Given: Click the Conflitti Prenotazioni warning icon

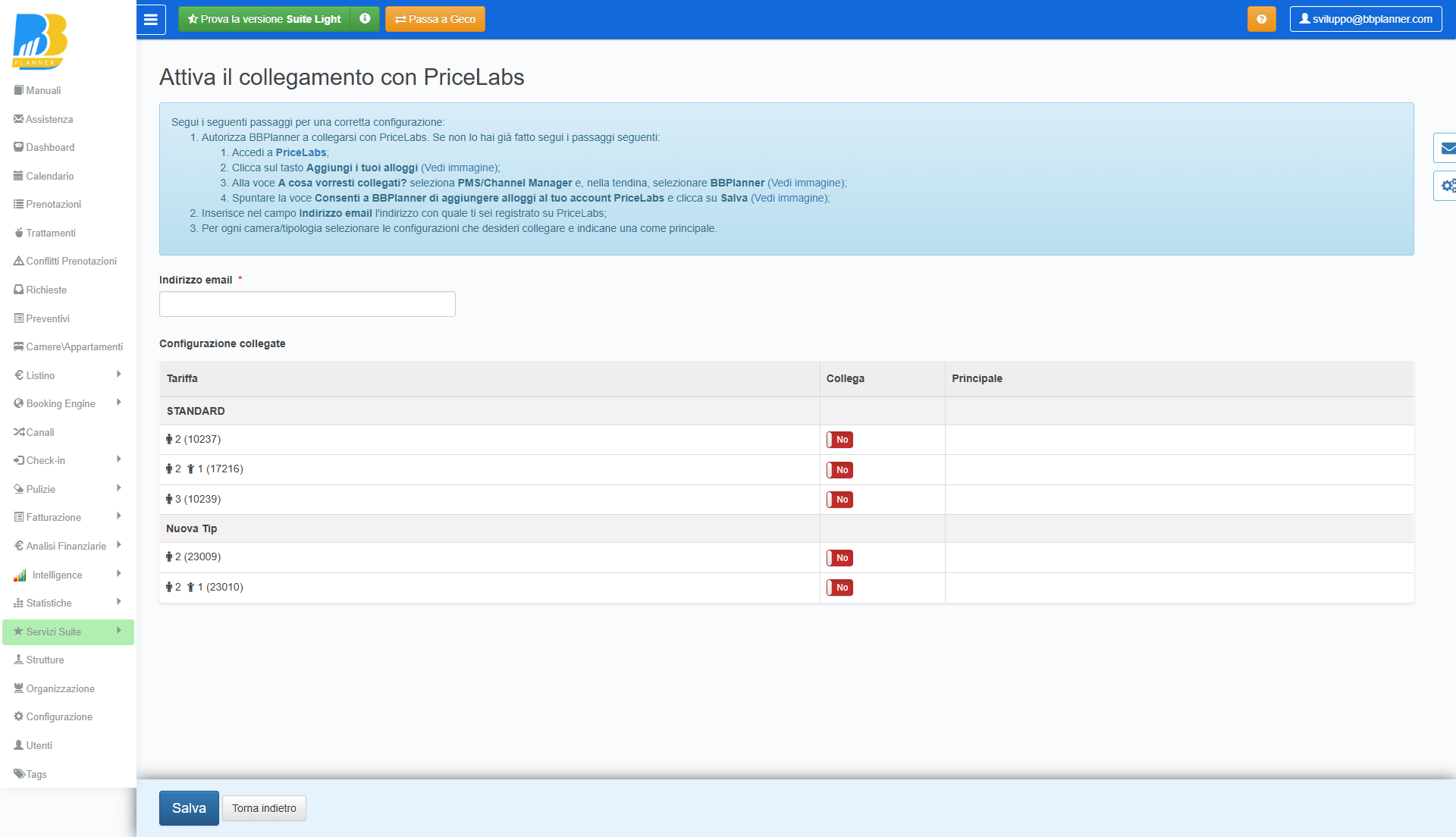Looking at the screenshot, I should coord(19,261).
